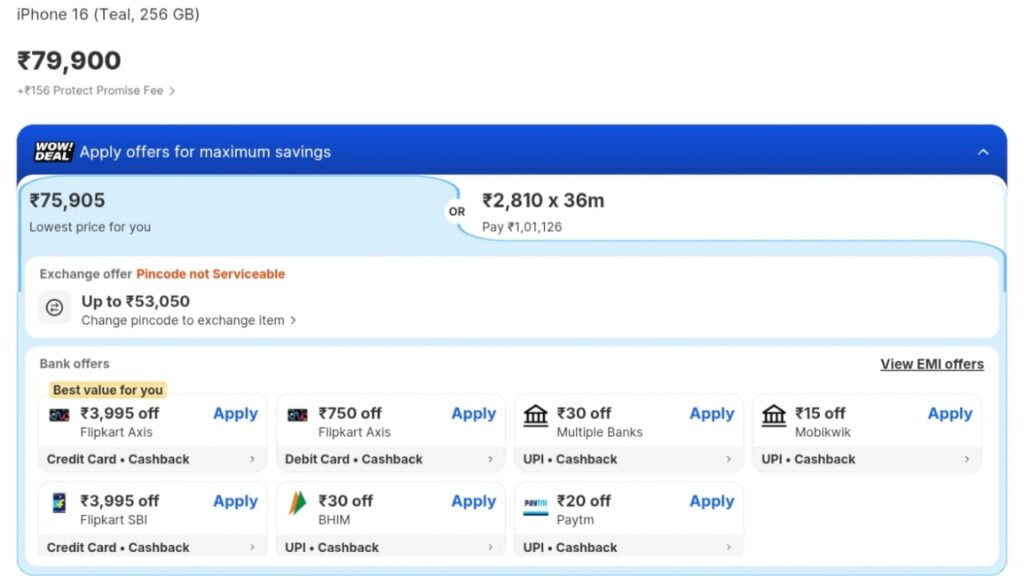This screenshot has height=576, width=1024.
Task: Open the View EMI offers link
Action: click(931, 364)
